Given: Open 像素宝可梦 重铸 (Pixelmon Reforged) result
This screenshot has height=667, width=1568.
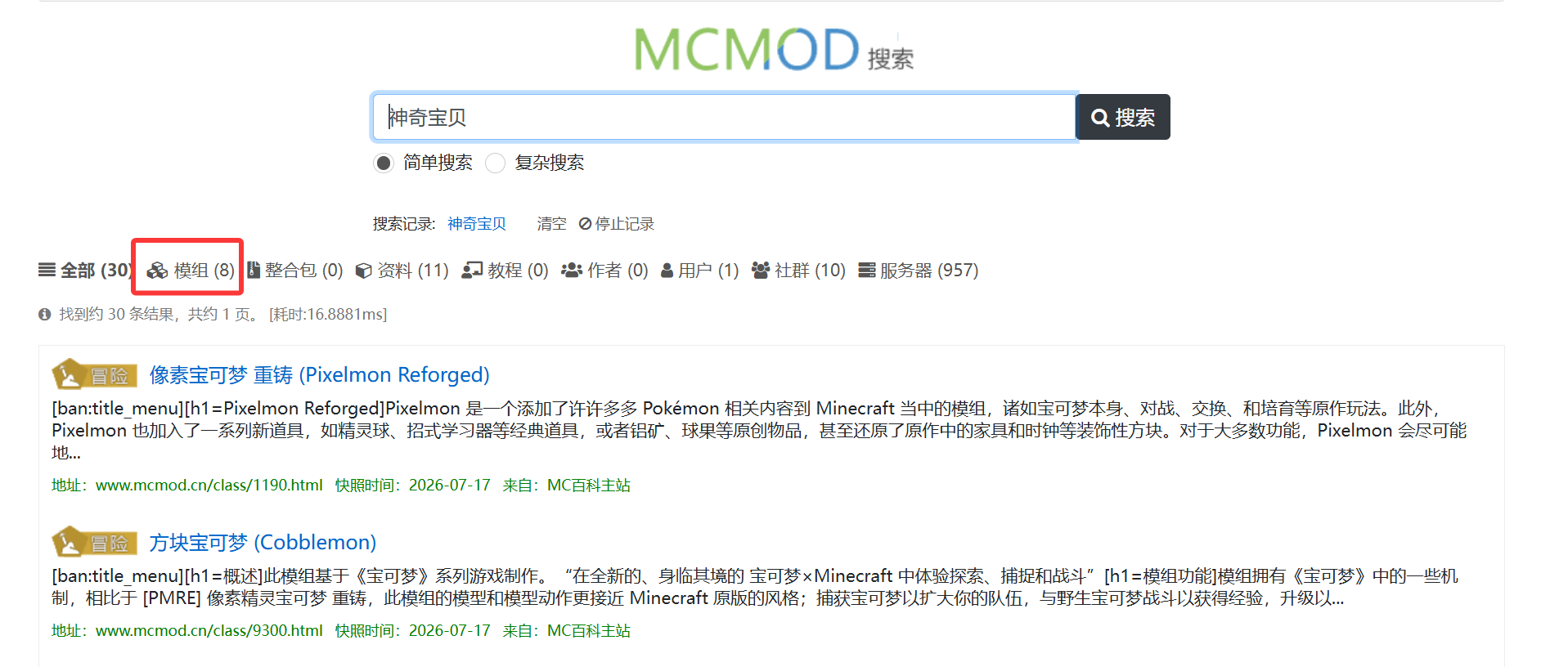Looking at the screenshot, I should [x=319, y=375].
